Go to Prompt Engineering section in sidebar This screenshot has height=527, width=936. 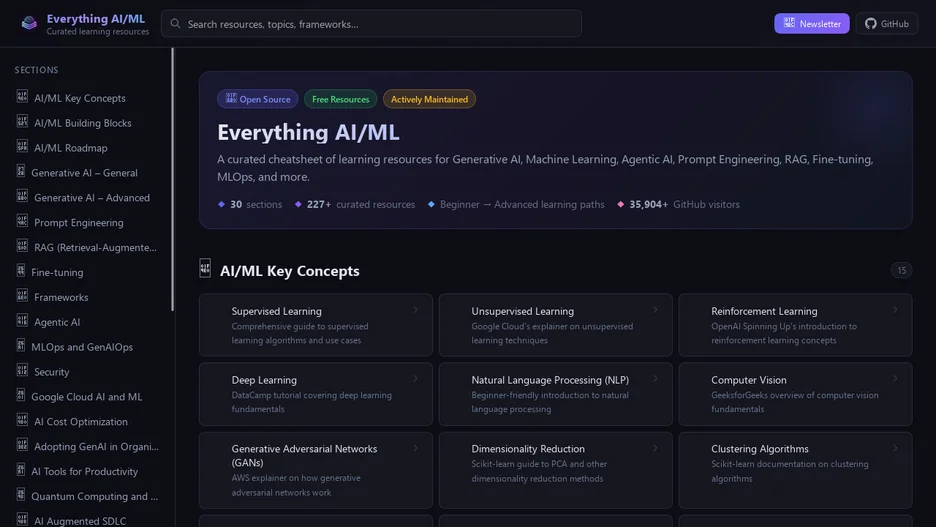(88, 222)
